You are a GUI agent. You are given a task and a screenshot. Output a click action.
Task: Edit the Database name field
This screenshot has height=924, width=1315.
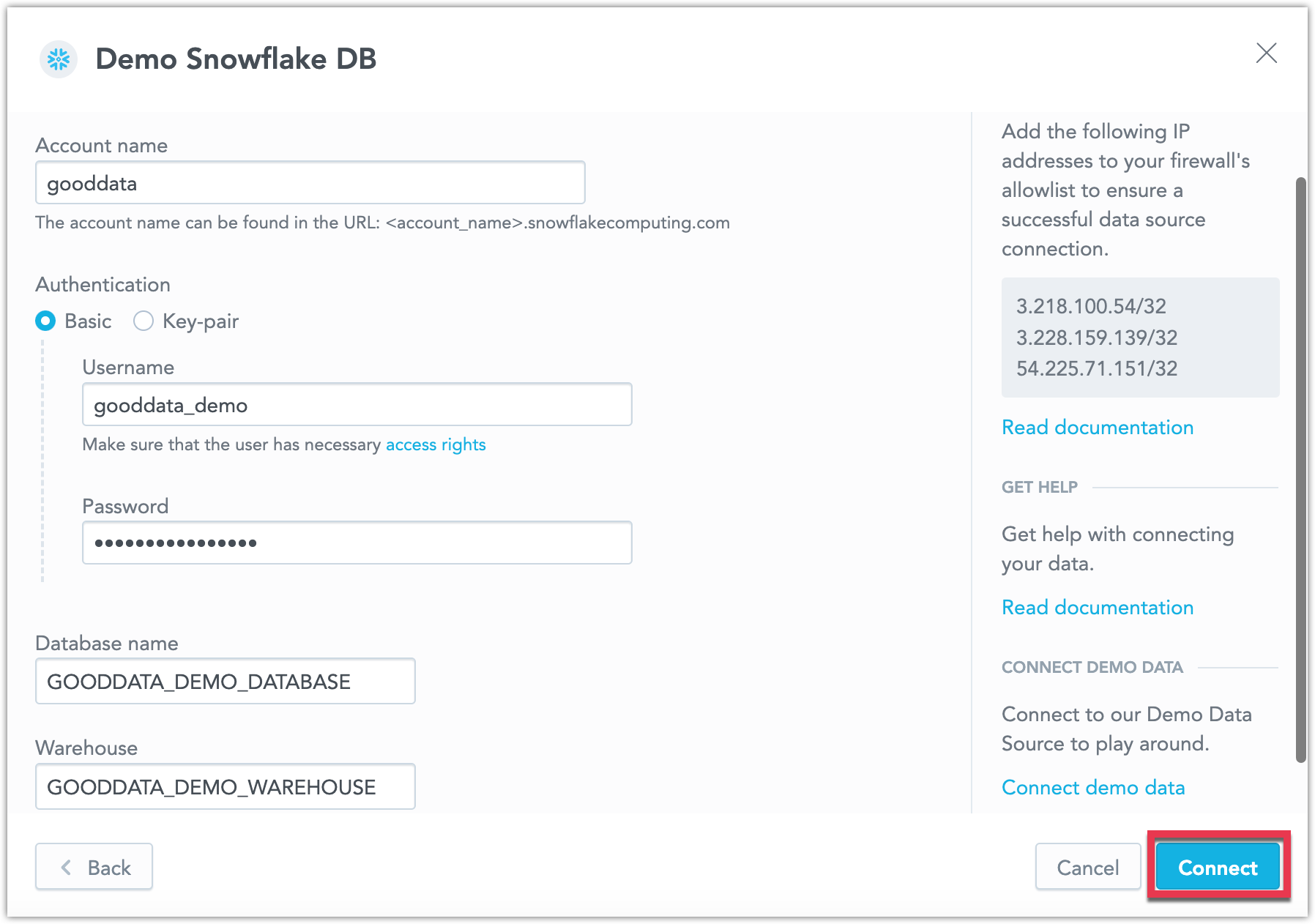(x=226, y=681)
